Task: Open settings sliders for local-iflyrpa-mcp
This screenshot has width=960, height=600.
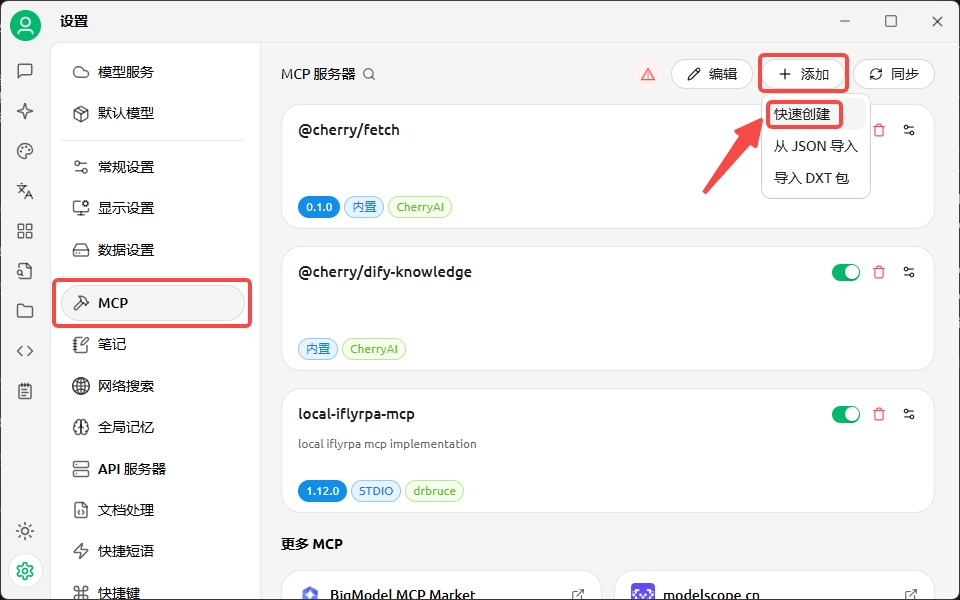Action: coord(909,414)
